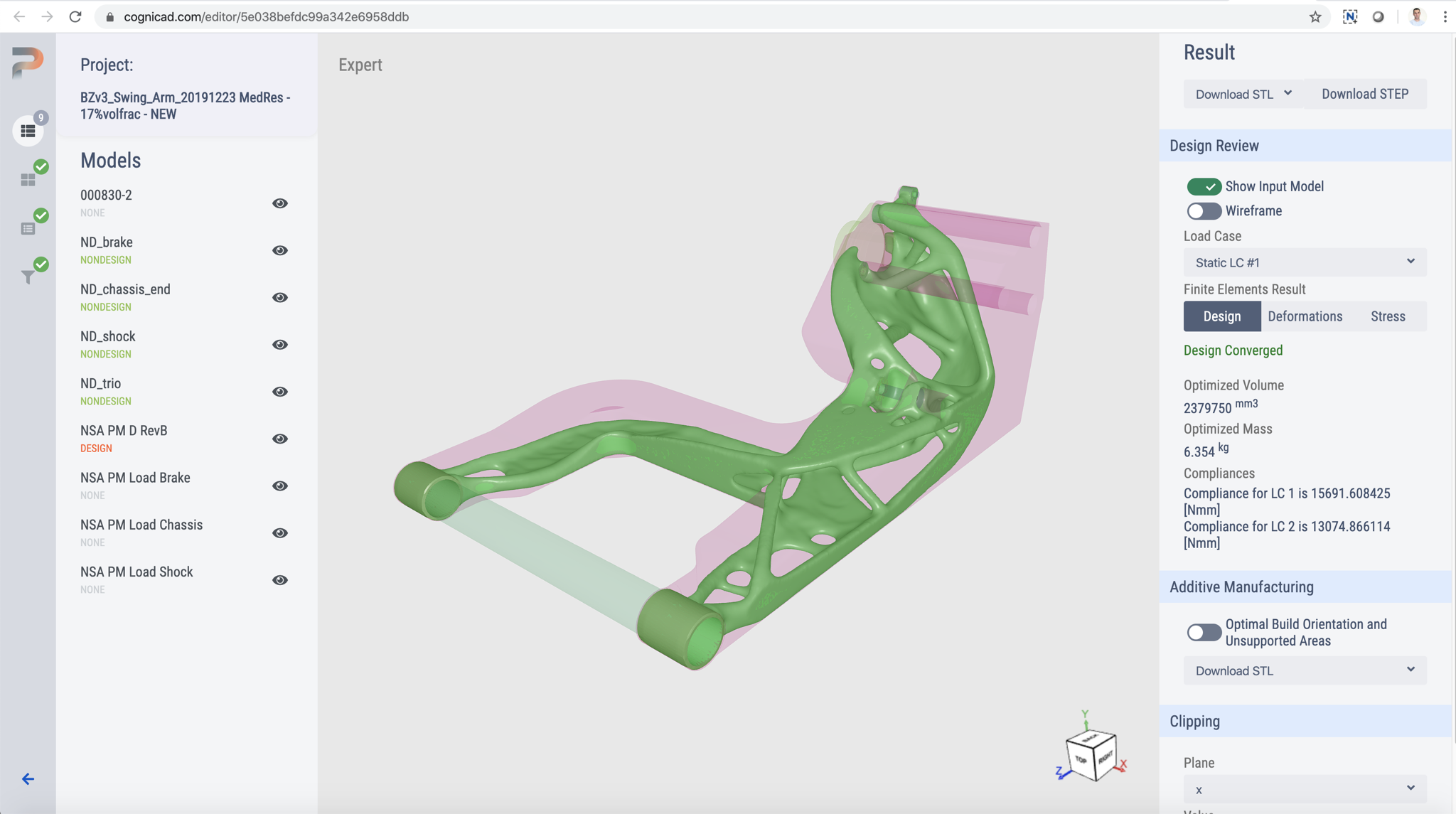This screenshot has height=814, width=1456.
Task: Open the Plane axis dropdown under Clipping
Action: [1303, 789]
